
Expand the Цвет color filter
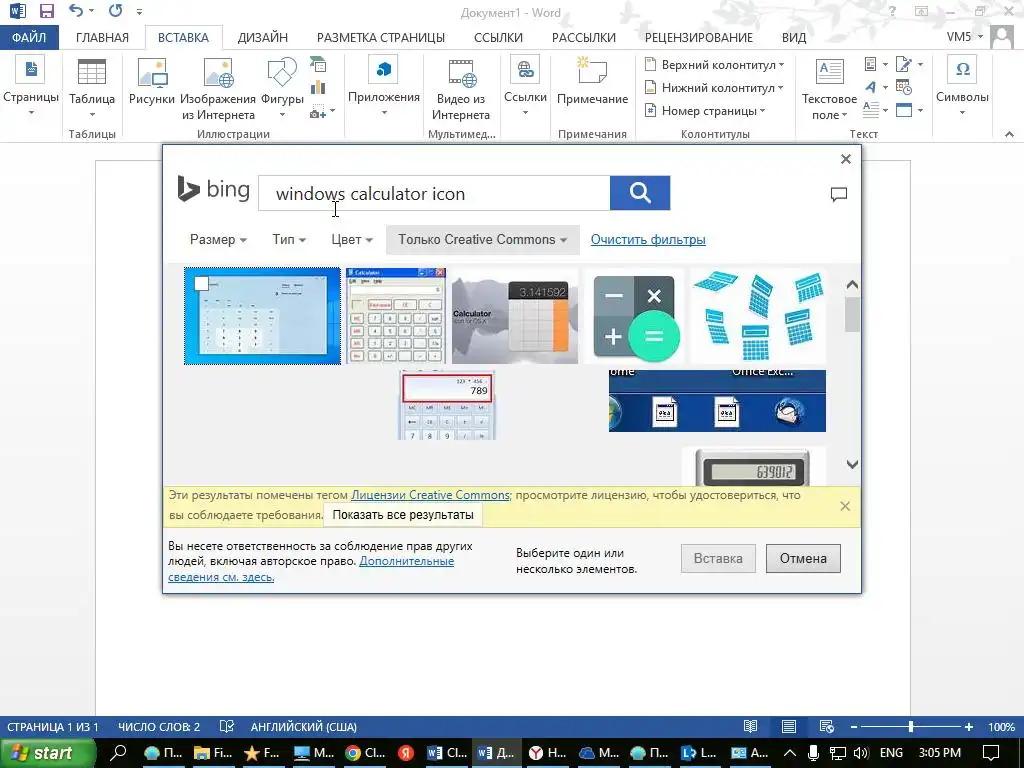point(351,240)
